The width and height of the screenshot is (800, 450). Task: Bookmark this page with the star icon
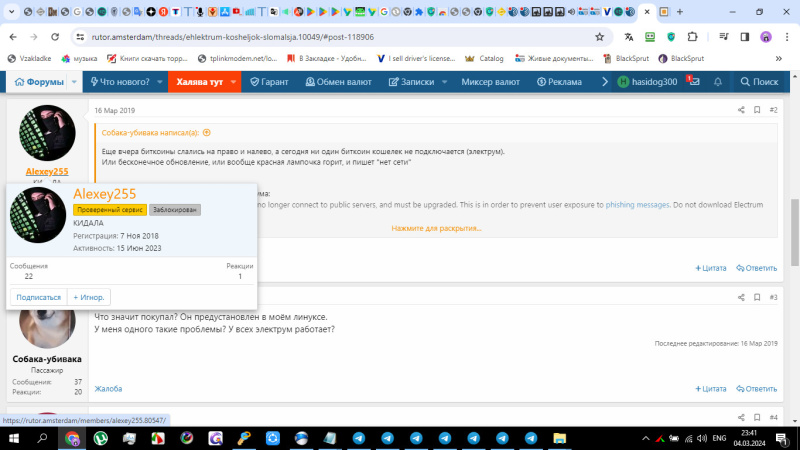click(x=599, y=37)
